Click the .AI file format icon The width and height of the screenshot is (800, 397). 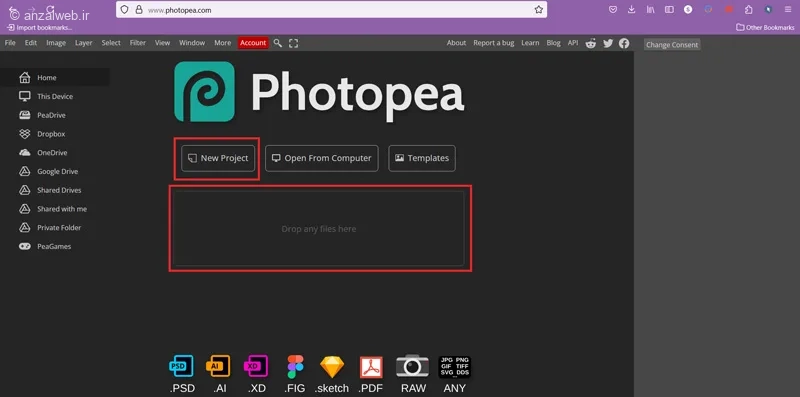pos(218,367)
